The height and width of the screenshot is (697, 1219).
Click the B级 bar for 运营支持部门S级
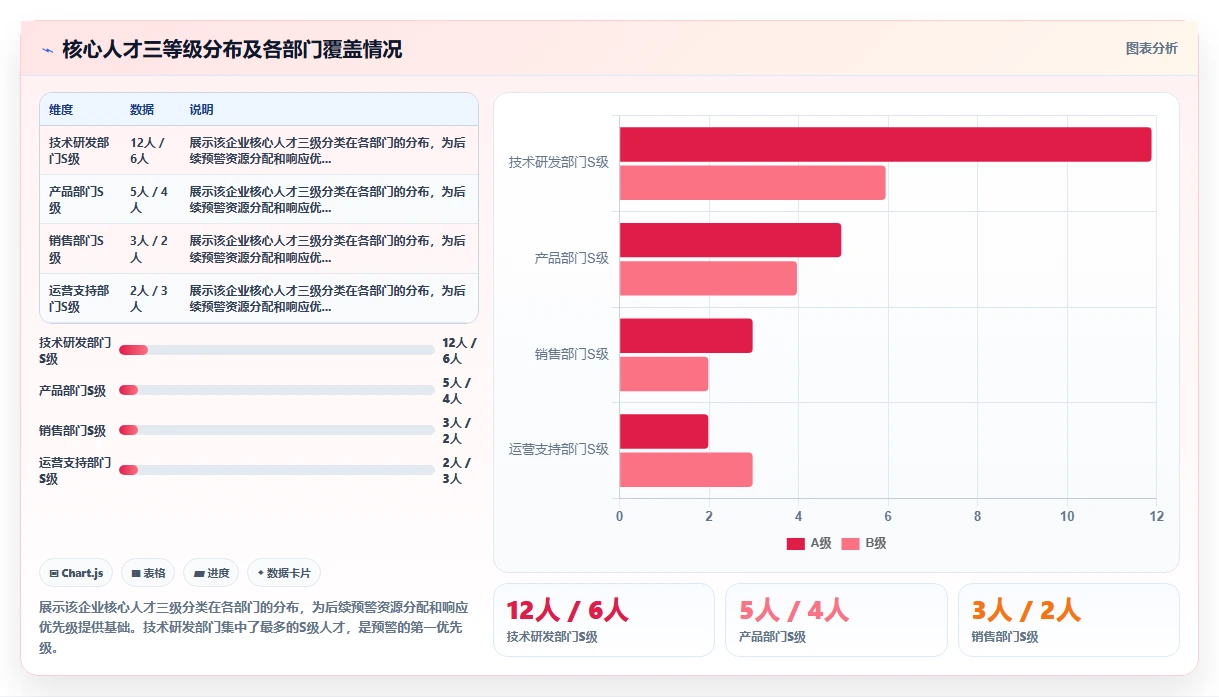pos(686,470)
